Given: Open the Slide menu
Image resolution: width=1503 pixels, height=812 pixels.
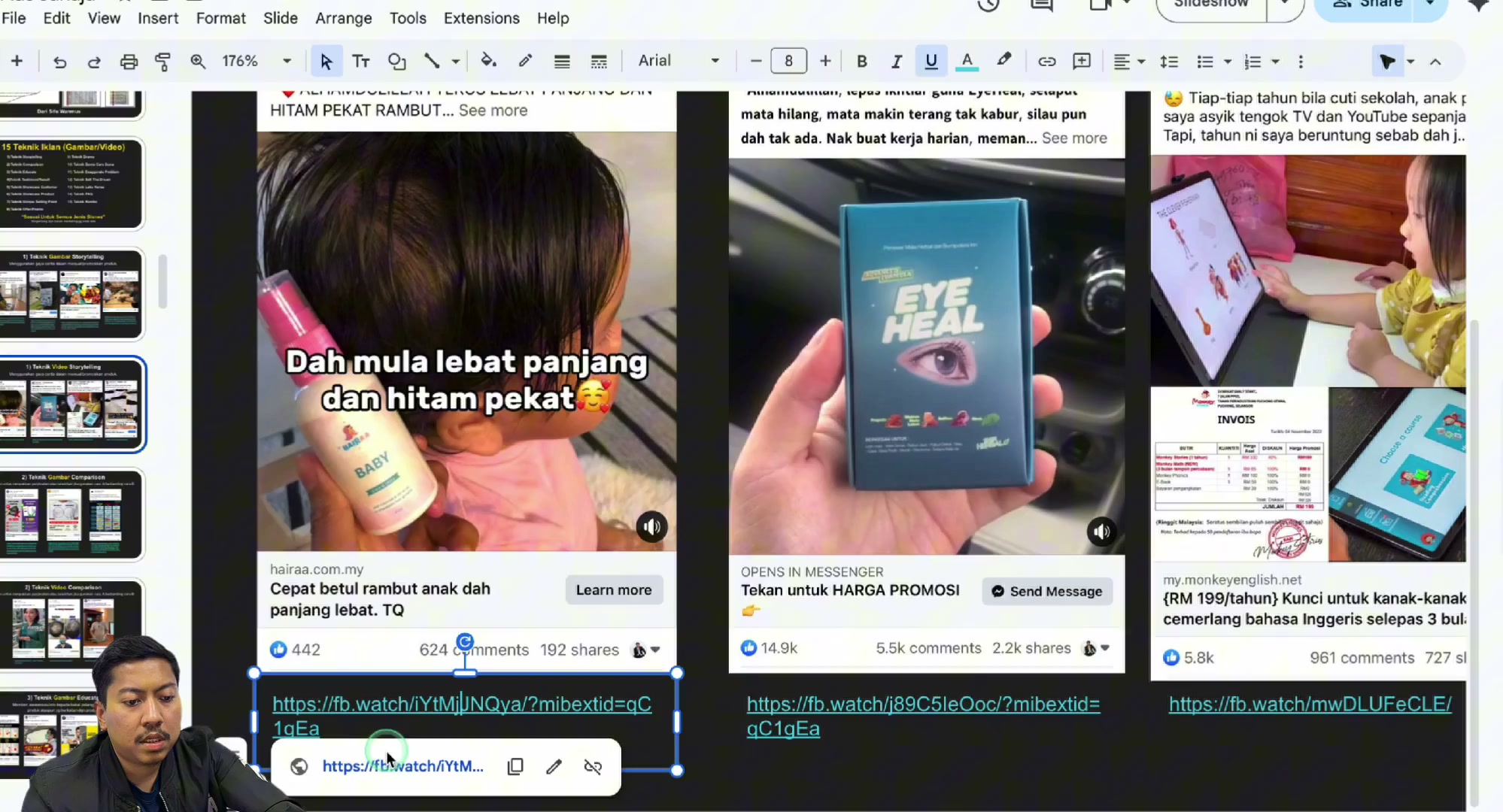Looking at the screenshot, I should (281, 18).
